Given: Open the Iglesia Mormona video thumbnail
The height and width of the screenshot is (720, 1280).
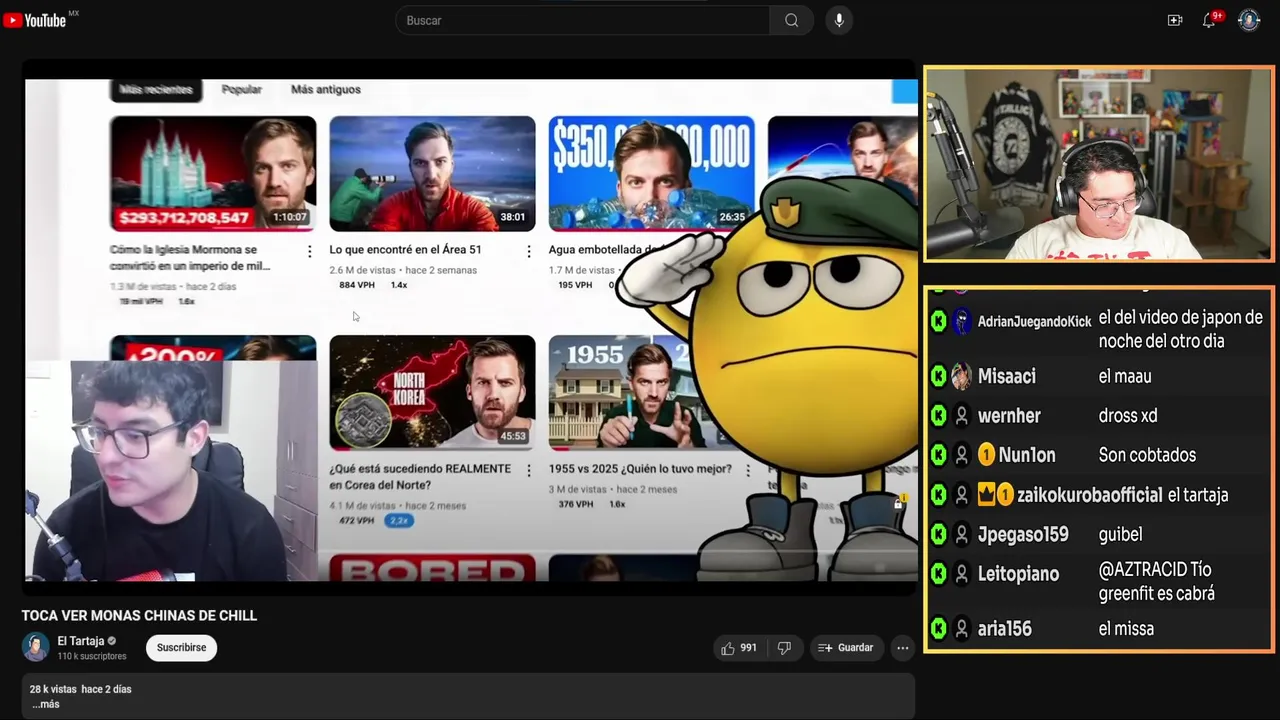Looking at the screenshot, I should [x=213, y=174].
